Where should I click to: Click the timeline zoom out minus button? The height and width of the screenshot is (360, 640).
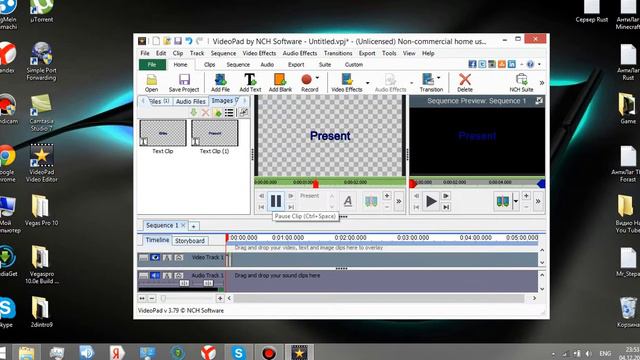point(152,298)
